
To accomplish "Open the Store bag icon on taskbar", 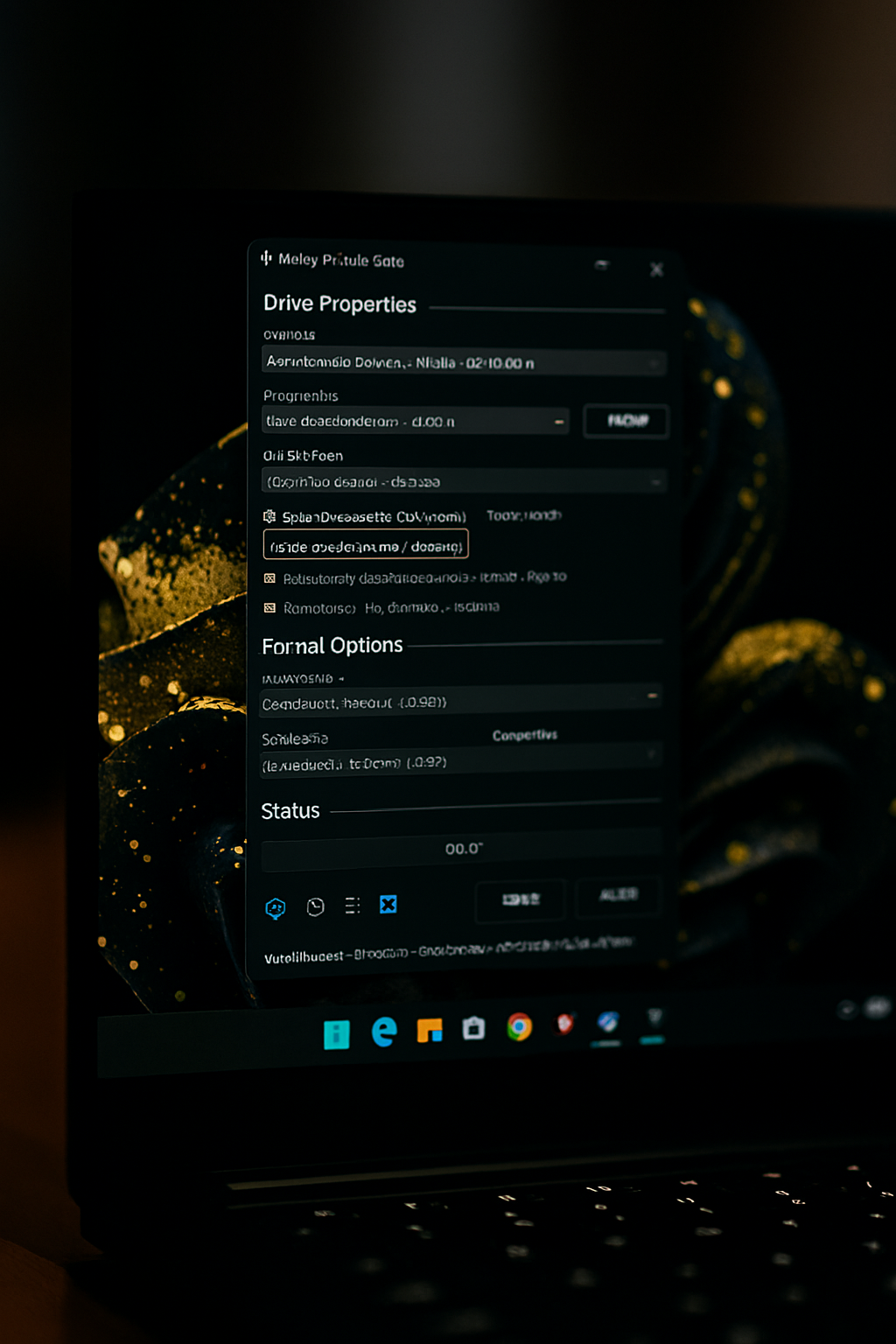I will (474, 1028).
